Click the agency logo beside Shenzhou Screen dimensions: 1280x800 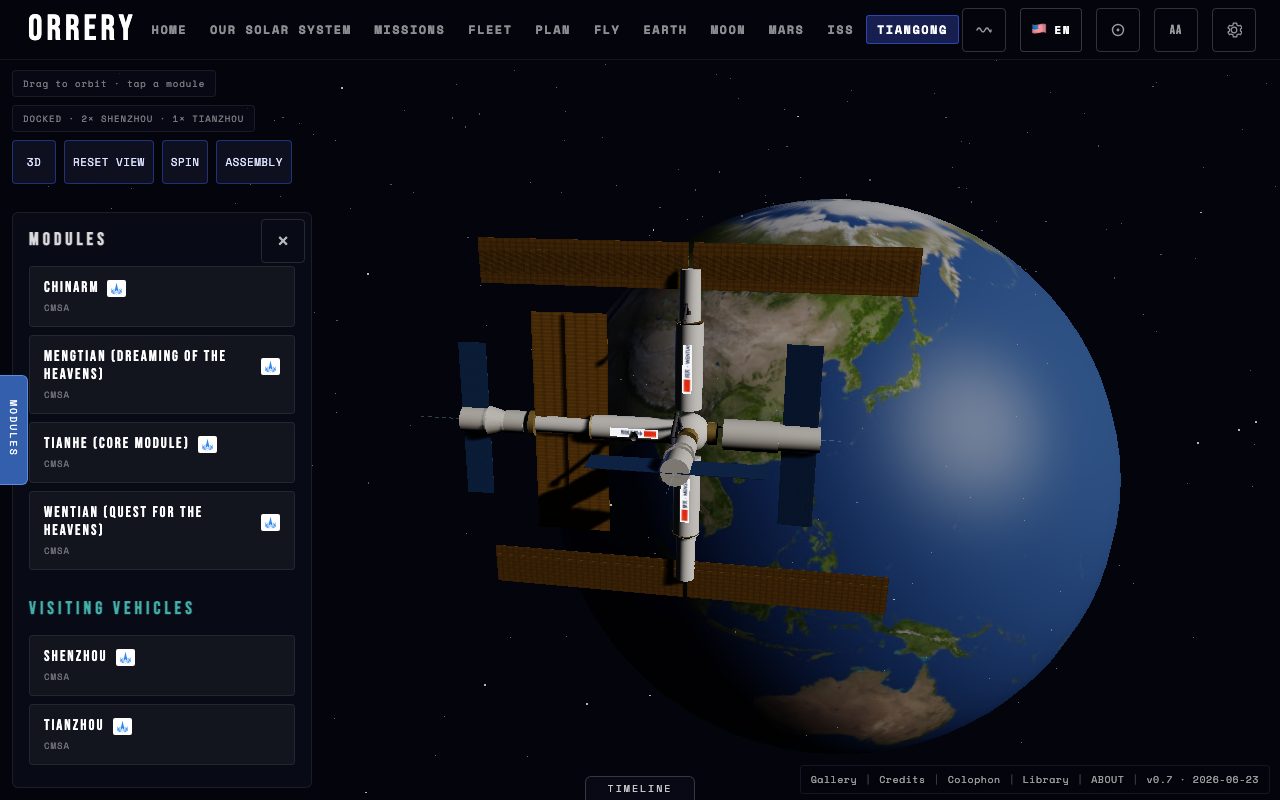pos(125,657)
